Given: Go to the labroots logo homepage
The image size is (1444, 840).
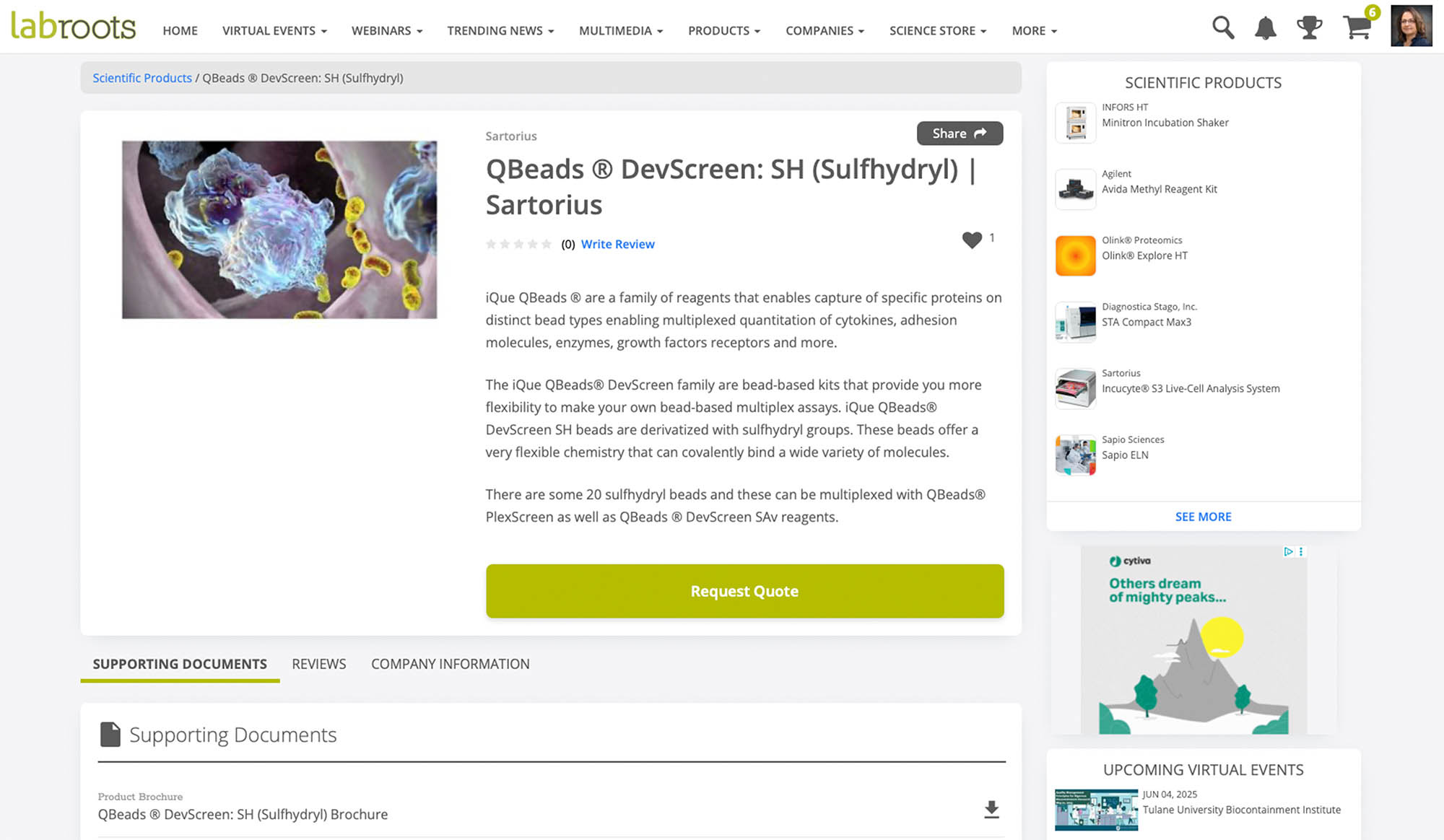Looking at the screenshot, I should click(73, 27).
